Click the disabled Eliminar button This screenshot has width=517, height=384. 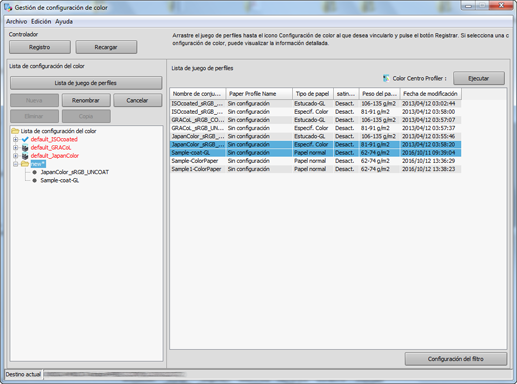coord(34,116)
